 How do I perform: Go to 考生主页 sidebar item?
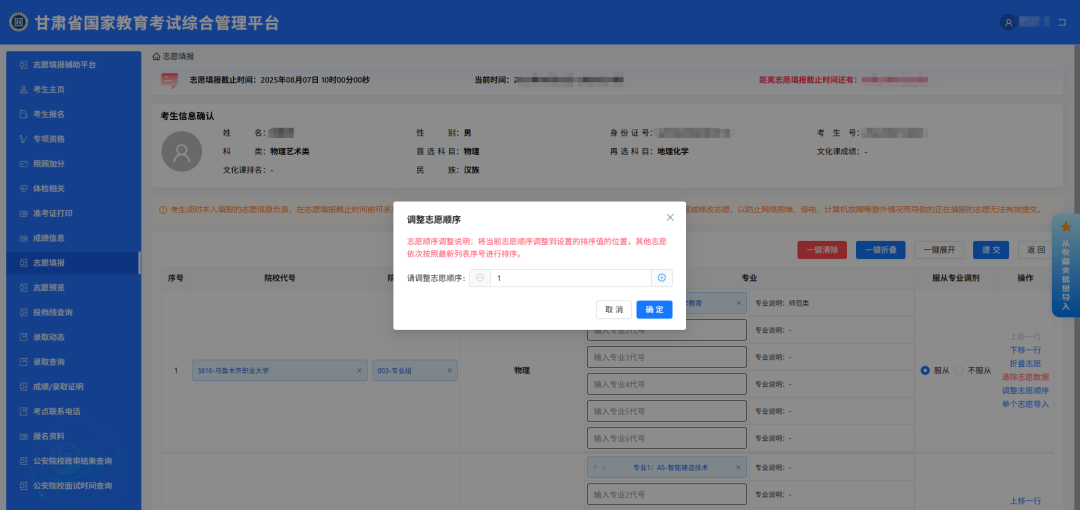click(x=72, y=90)
